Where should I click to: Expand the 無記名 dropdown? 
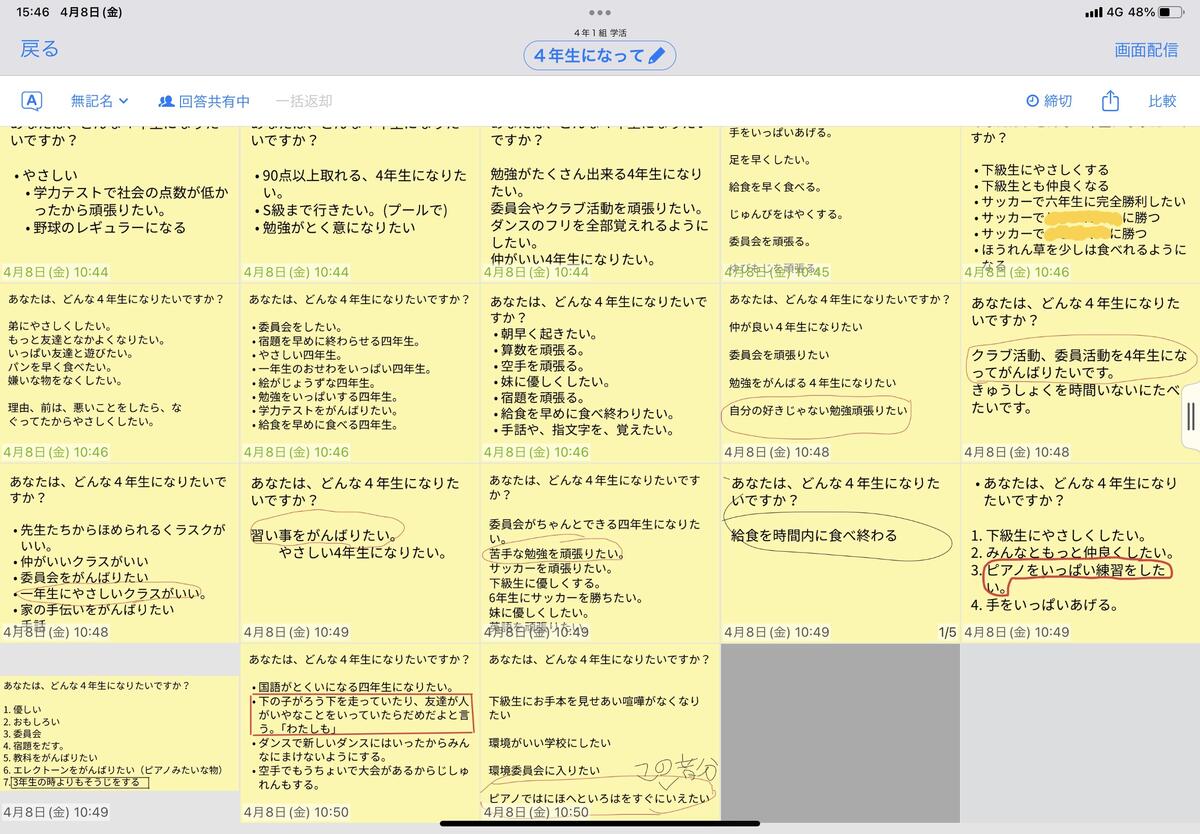(100, 101)
